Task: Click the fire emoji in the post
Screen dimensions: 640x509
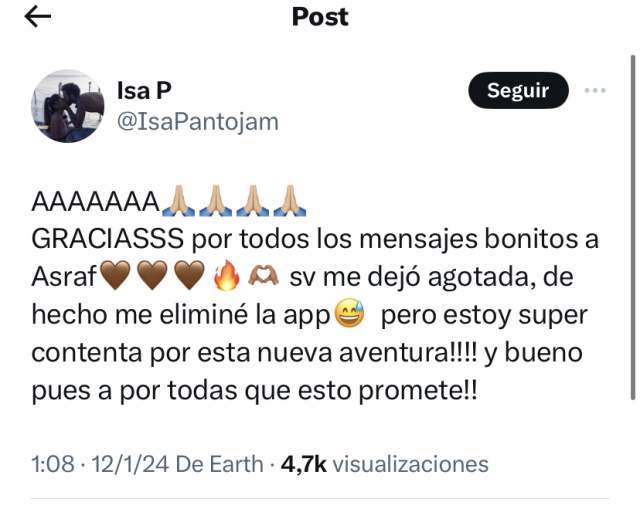Action: (226, 276)
